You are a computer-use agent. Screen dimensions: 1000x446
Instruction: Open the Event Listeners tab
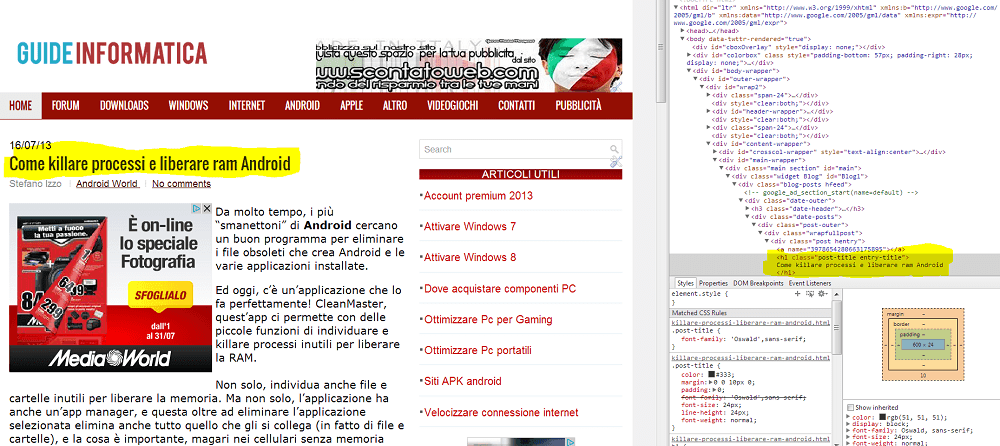pyautogui.click(x=810, y=283)
